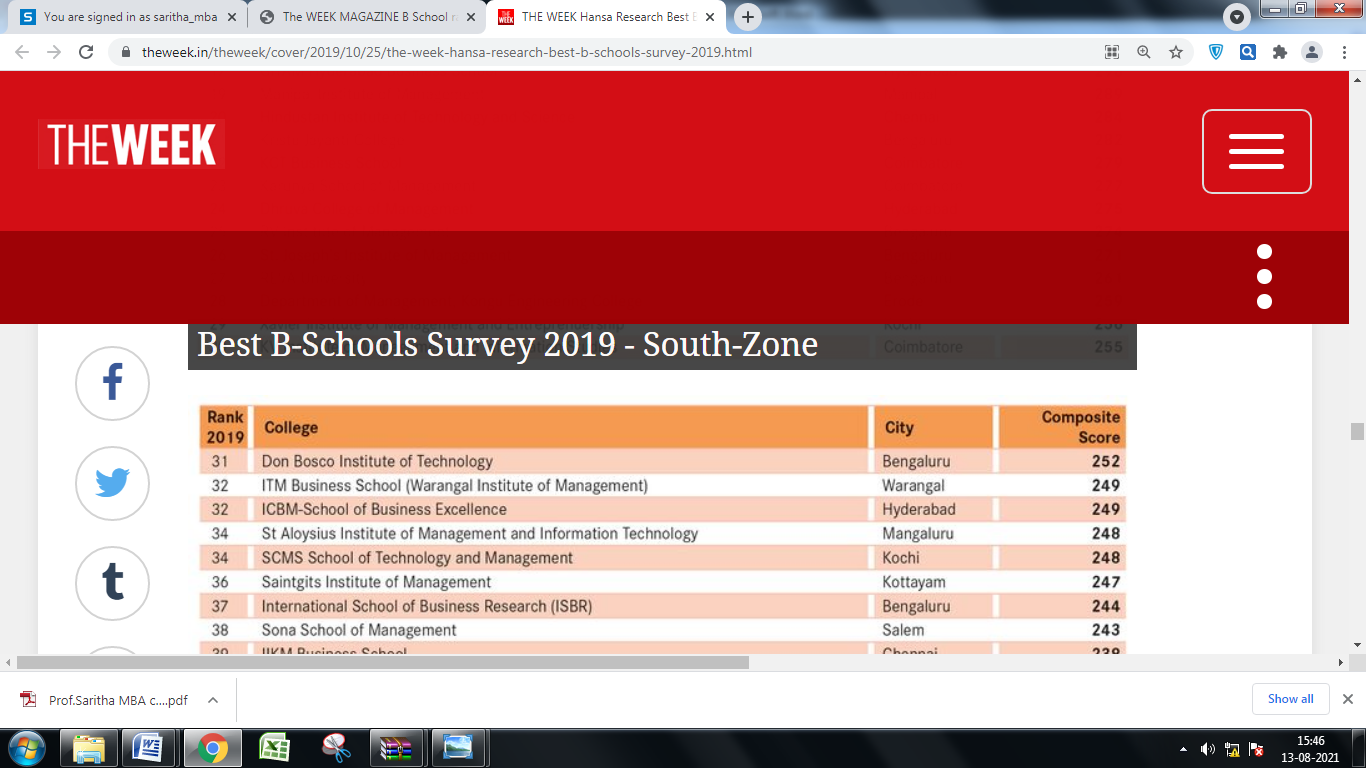Viewport: 1366px width, 768px height.
Task: Open The Week hamburger menu
Action: pos(1256,151)
